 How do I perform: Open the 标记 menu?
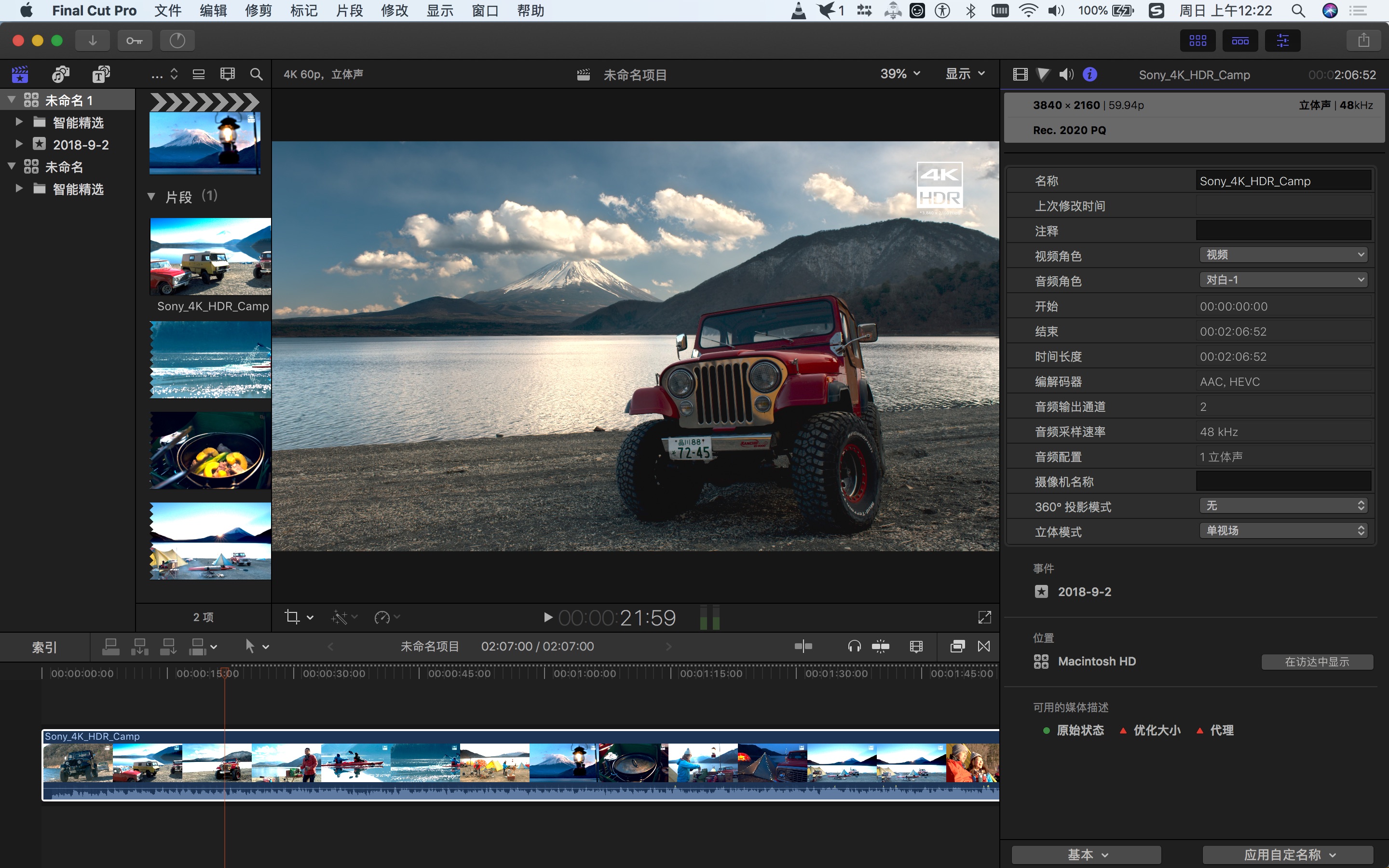(x=304, y=10)
